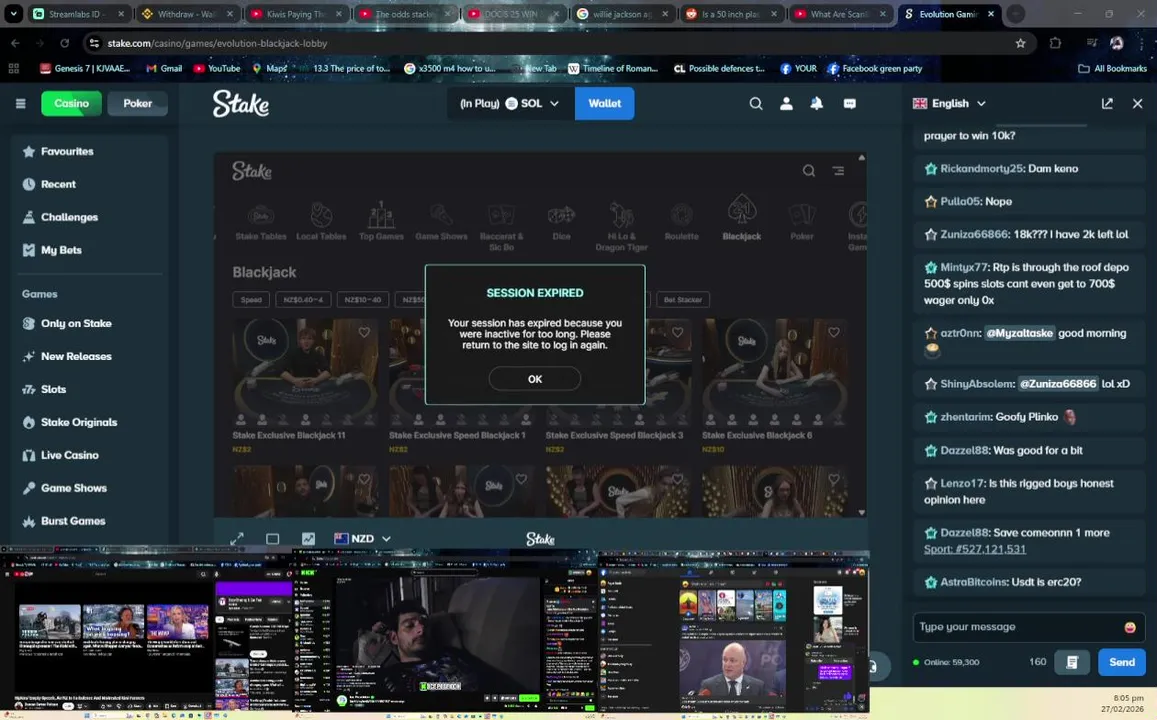The width and height of the screenshot is (1157, 720).
Task: Expand the SOL currency dropdown
Action: [509, 103]
